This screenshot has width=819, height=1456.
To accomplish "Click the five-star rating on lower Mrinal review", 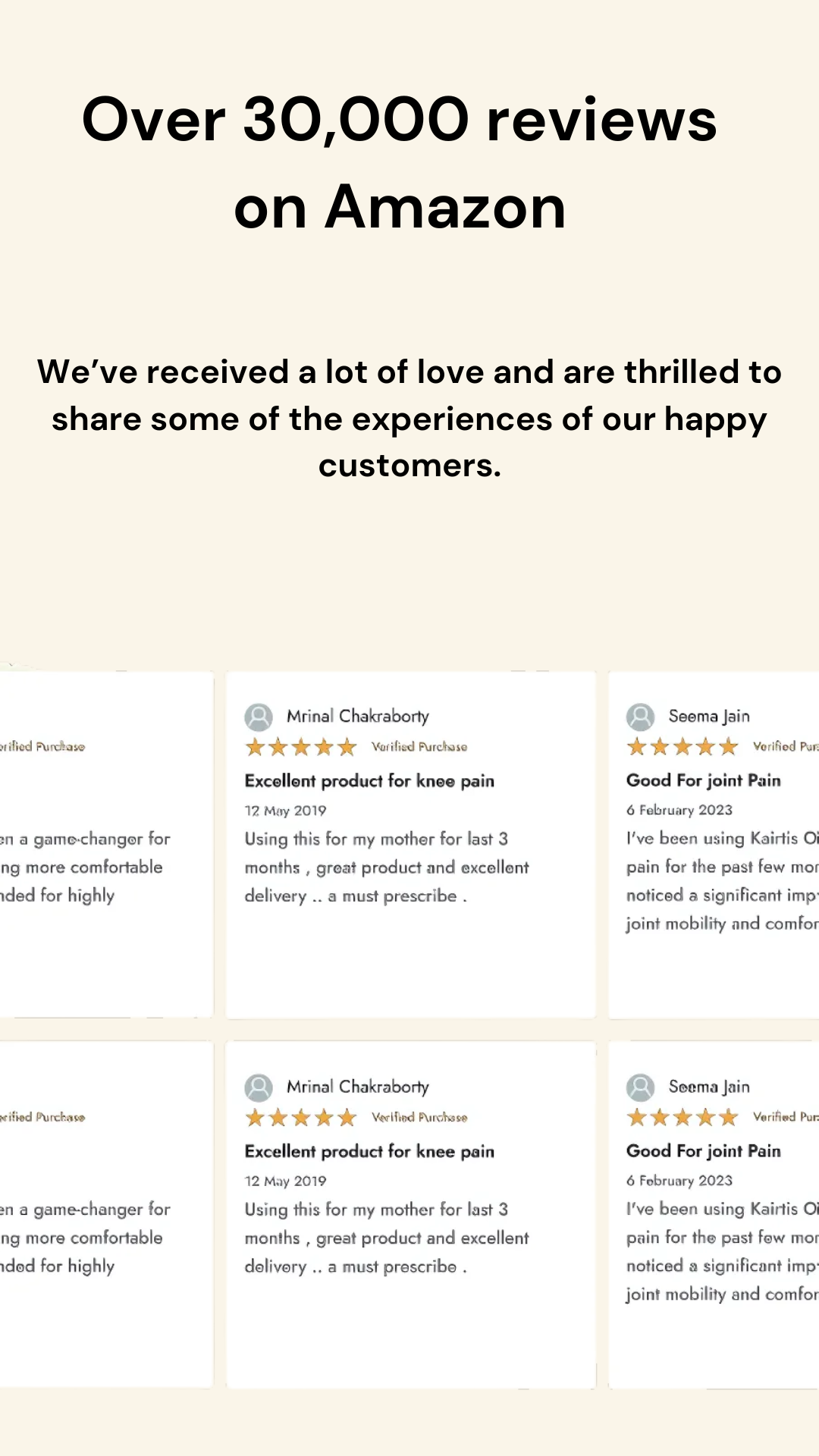I will [301, 1118].
